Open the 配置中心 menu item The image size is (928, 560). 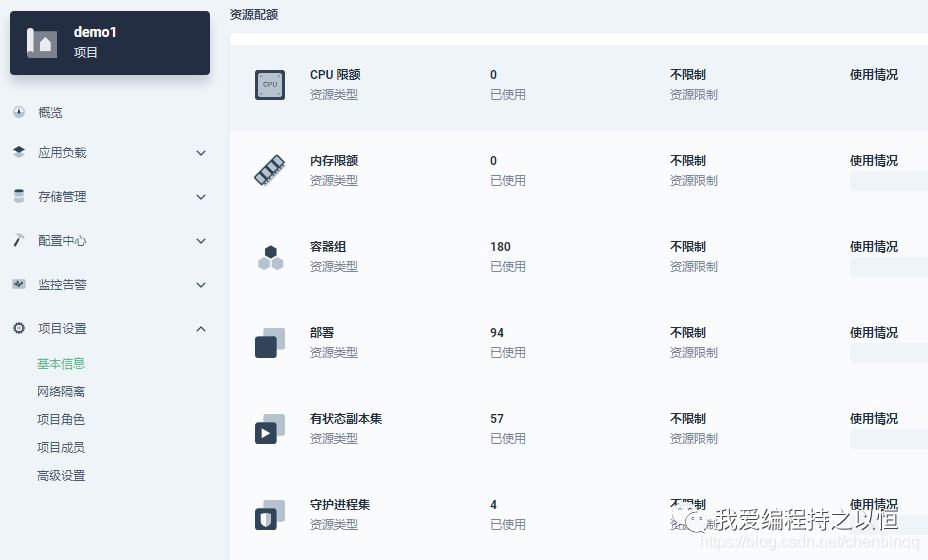pyautogui.click(x=62, y=241)
